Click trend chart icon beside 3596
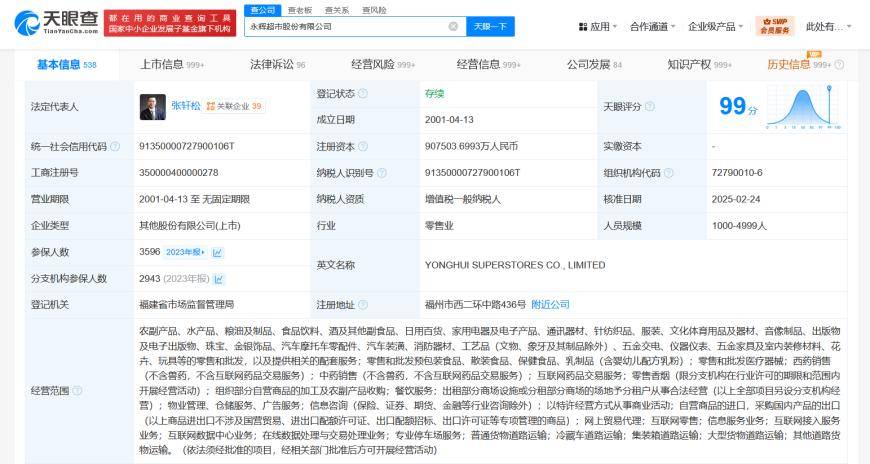870x464 pixels. (x=218, y=253)
